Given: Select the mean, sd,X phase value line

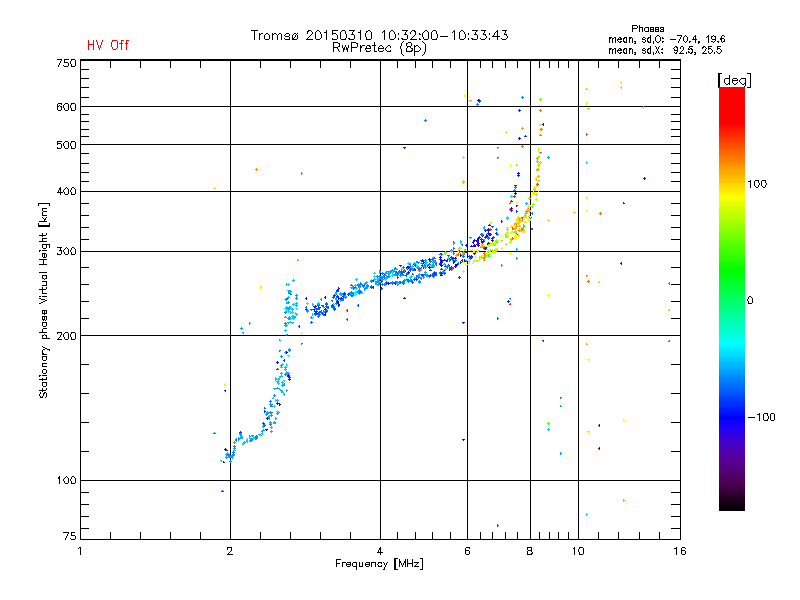Looking at the screenshot, I should pyautogui.click(x=665, y=50).
